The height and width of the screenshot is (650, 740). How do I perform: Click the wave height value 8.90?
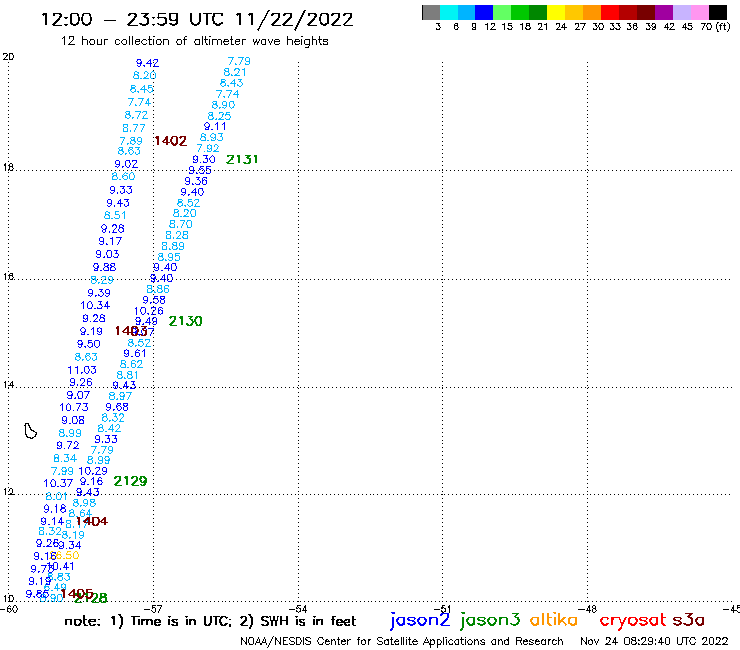click(223, 105)
